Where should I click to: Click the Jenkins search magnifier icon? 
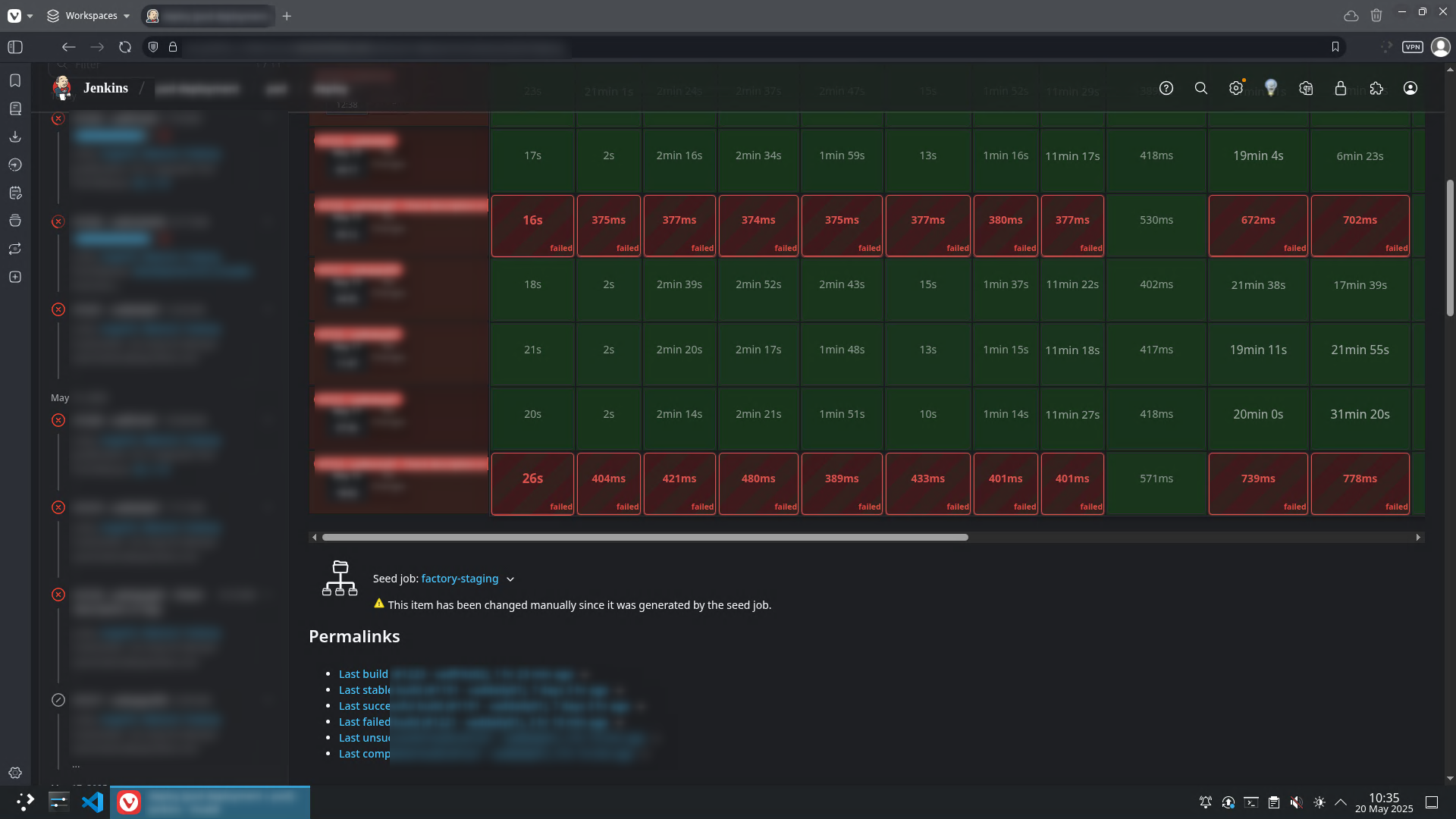(x=1201, y=89)
